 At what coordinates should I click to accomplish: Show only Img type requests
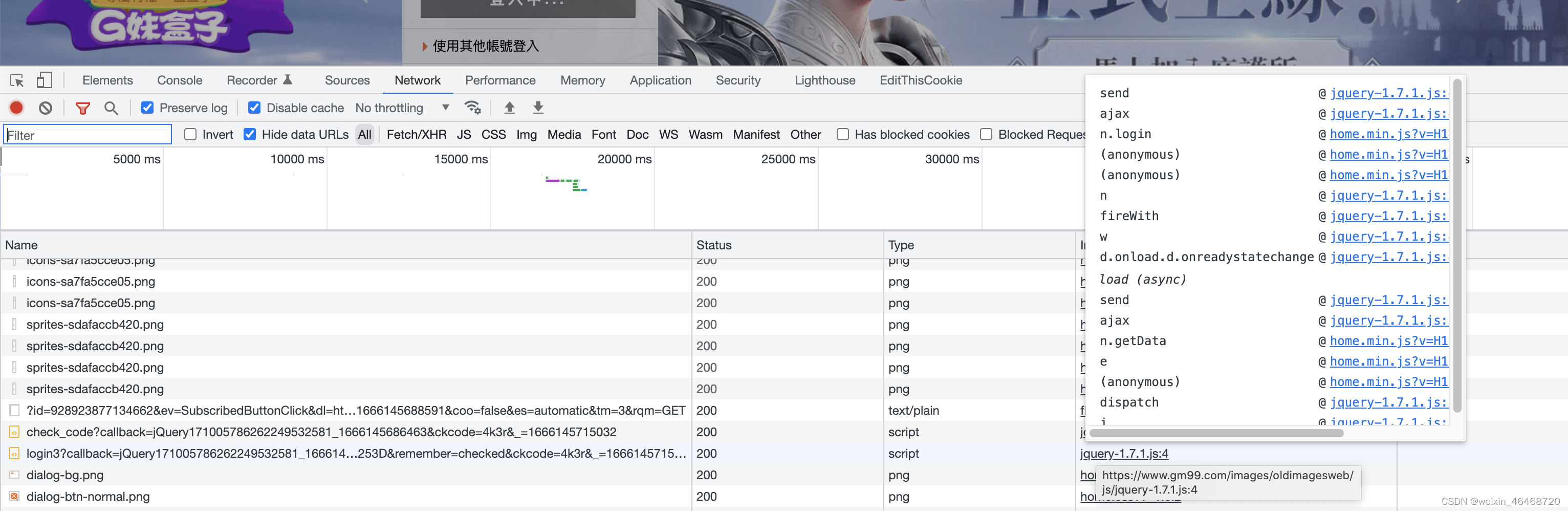pyautogui.click(x=526, y=135)
